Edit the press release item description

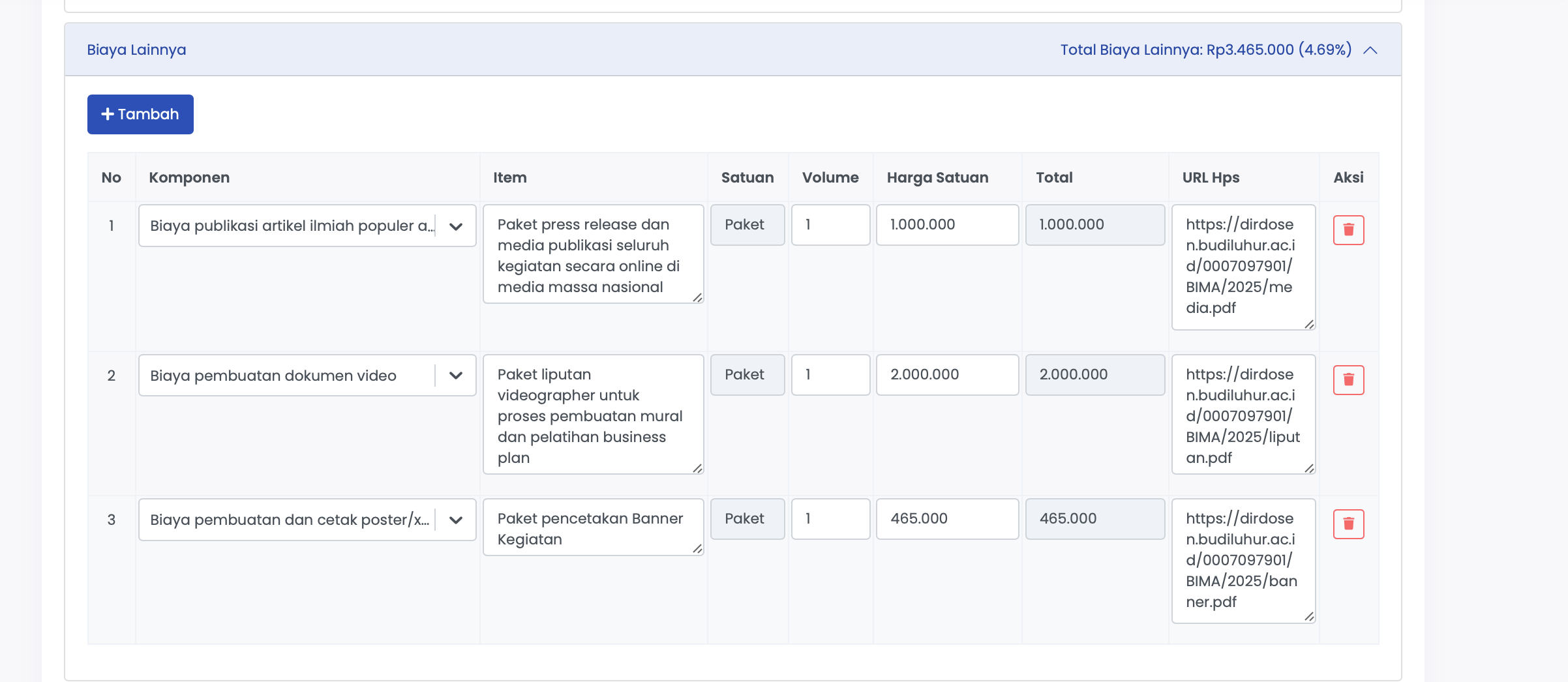(592, 255)
